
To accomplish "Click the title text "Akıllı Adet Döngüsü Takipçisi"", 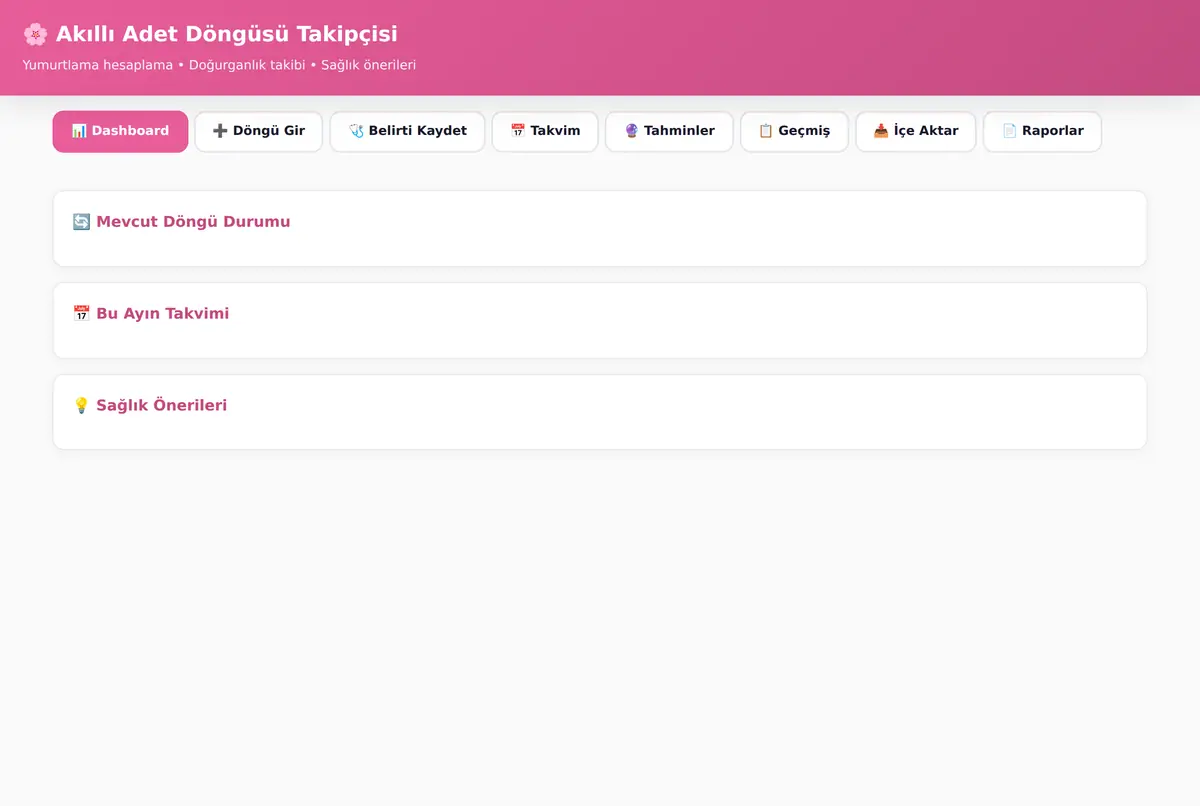I will click(x=227, y=34).
